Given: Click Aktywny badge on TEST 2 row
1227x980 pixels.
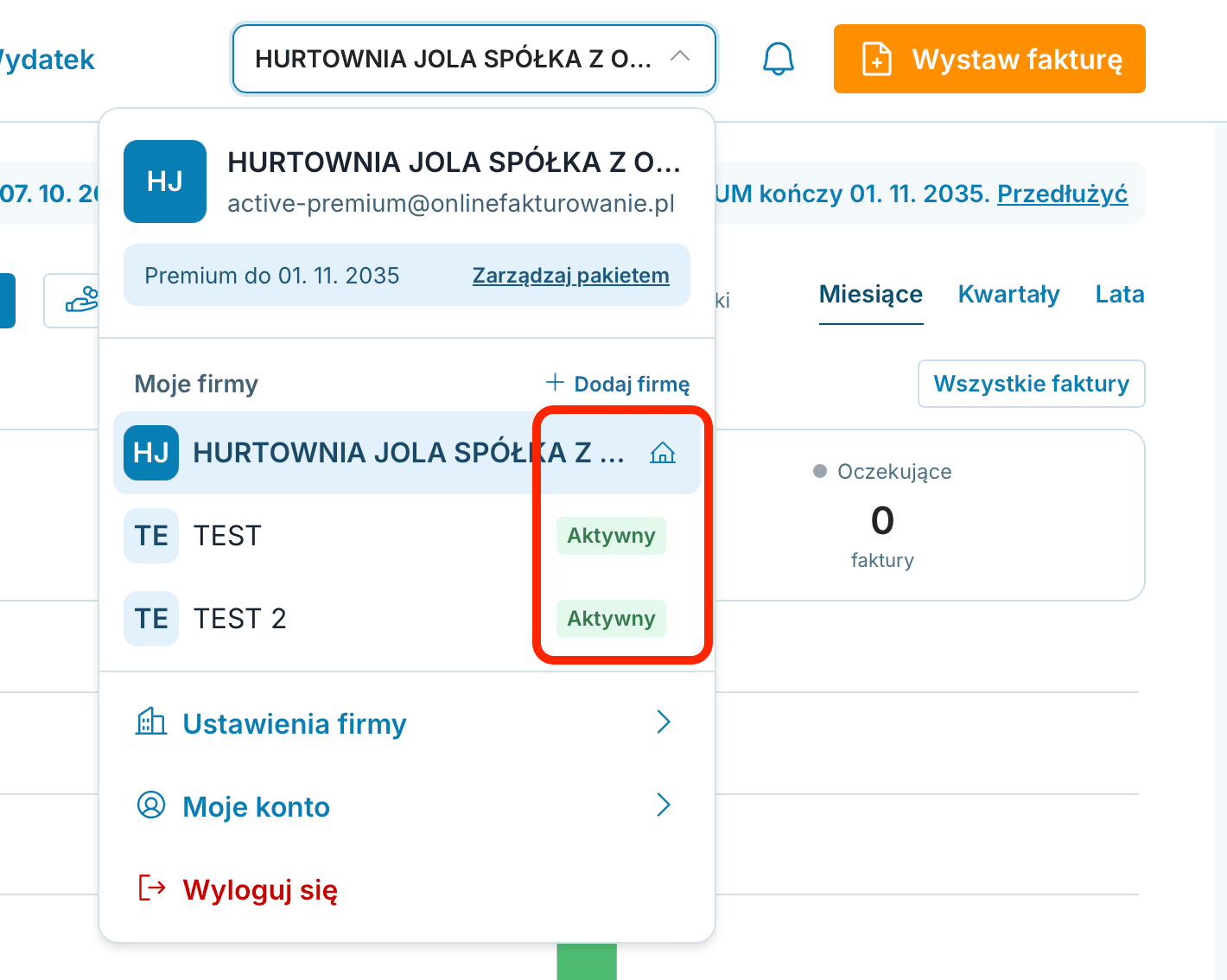Looking at the screenshot, I should (x=611, y=619).
